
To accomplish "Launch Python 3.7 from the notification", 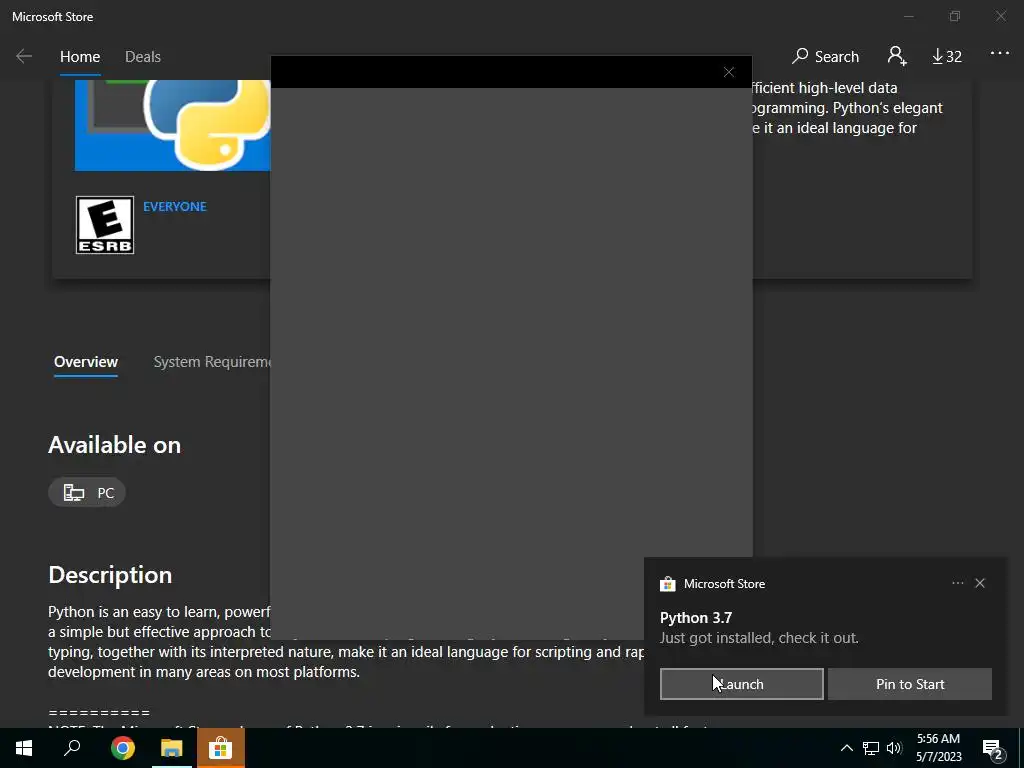I will 741,684.
